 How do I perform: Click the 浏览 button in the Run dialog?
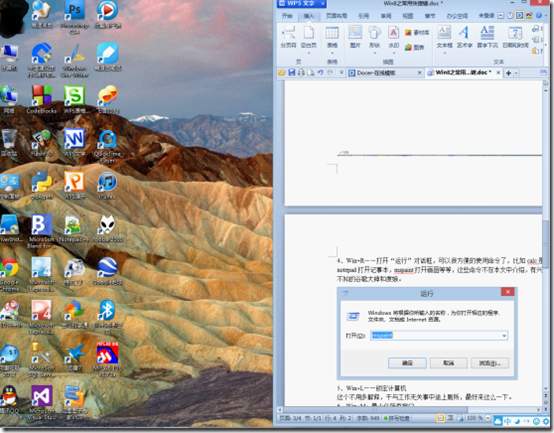point(490,363)
